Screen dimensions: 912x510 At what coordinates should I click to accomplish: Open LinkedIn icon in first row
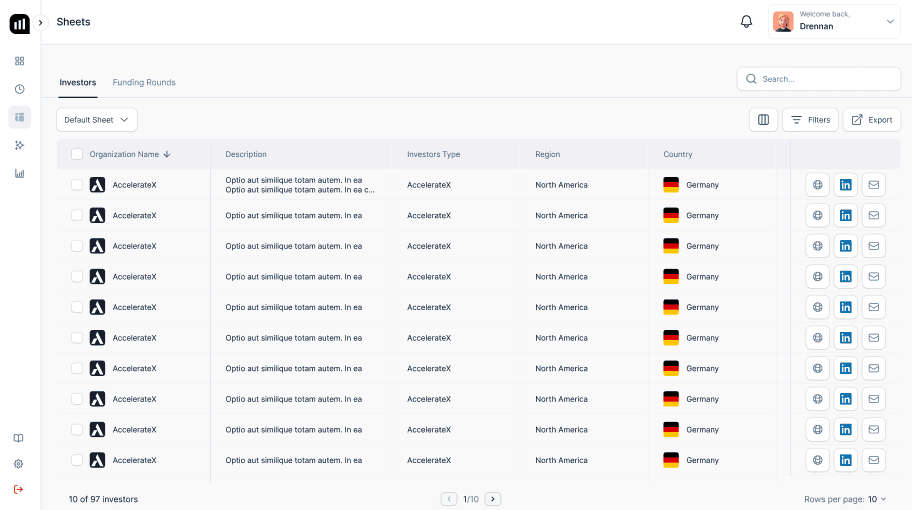846,185
